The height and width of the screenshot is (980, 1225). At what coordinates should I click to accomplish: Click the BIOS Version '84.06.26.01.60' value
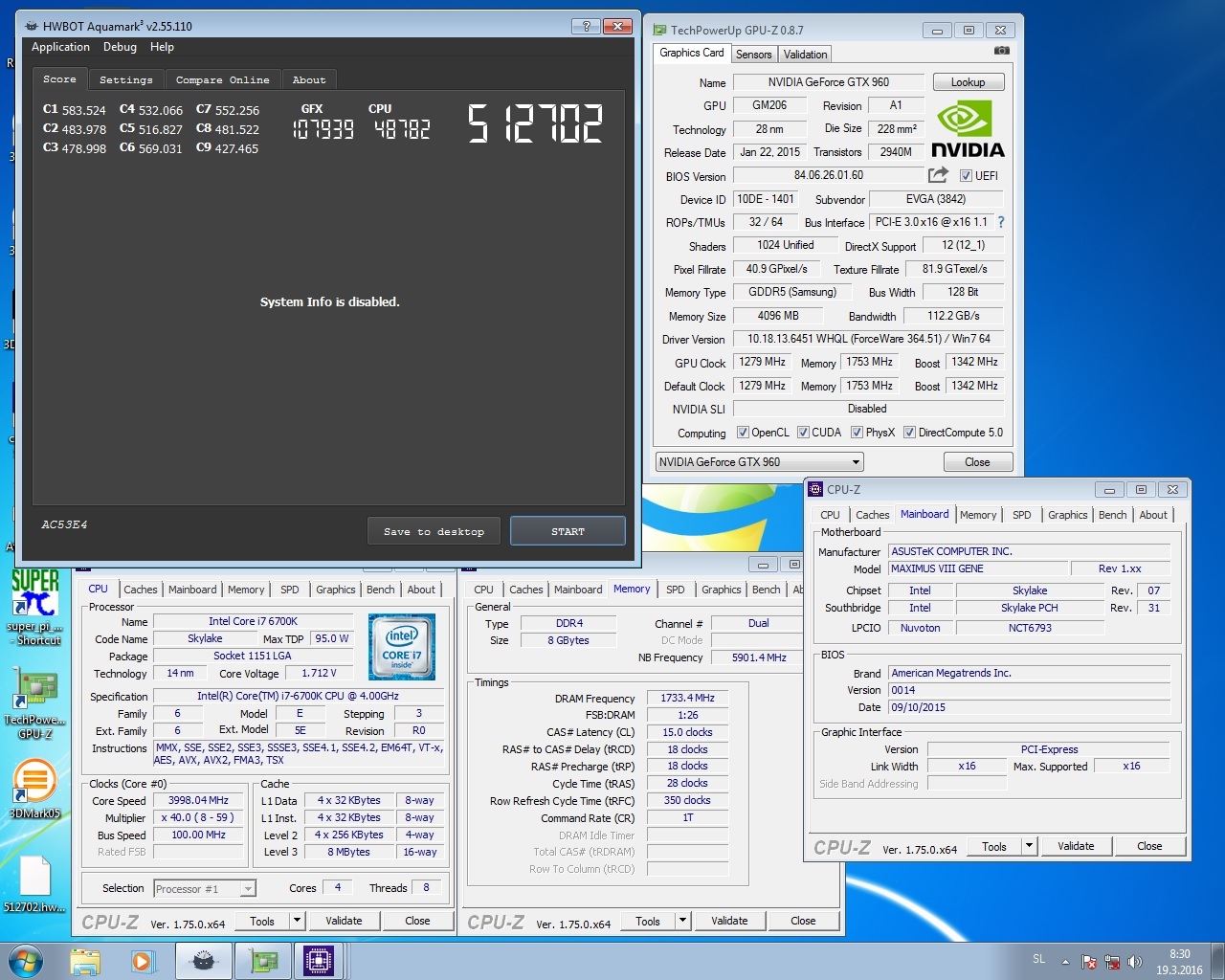[829, 176]
